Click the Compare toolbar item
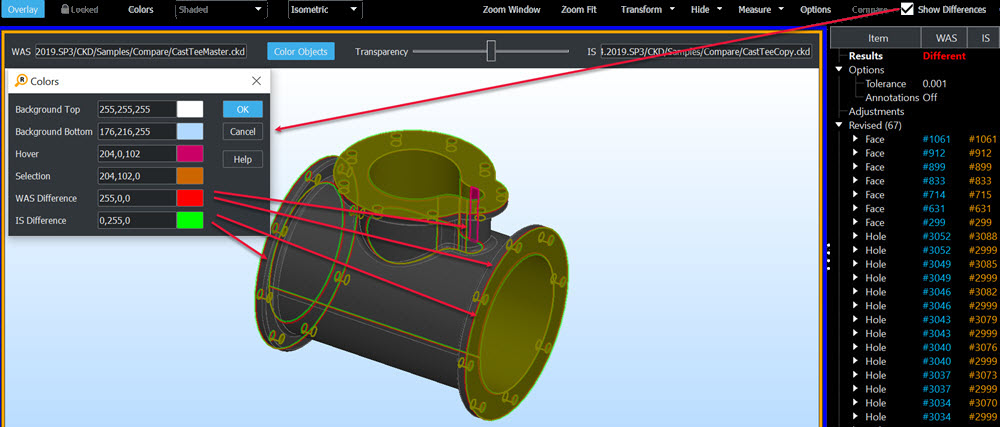Image resolution: width=1000 pixels, height=427 pixels. [x=870, y=10]
